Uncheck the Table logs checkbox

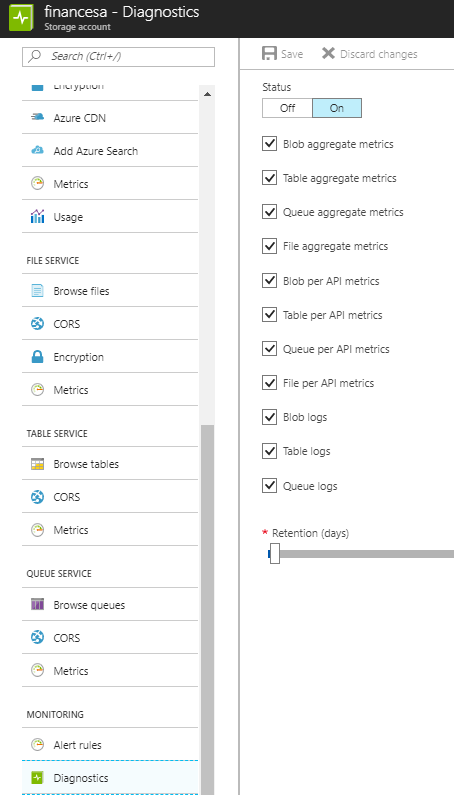(269, 451)
